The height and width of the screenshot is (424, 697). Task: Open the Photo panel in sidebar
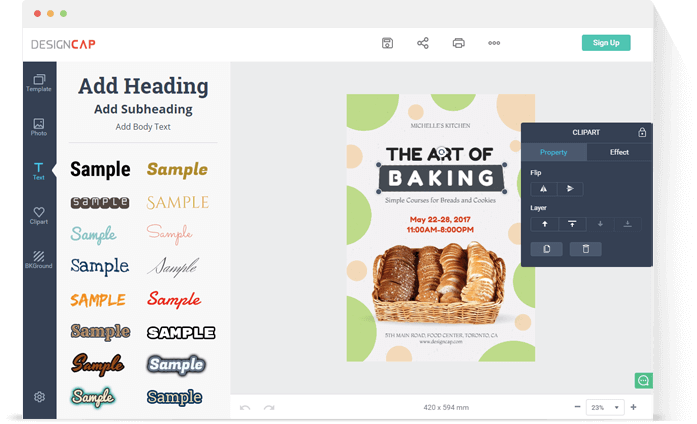[39, 127]
